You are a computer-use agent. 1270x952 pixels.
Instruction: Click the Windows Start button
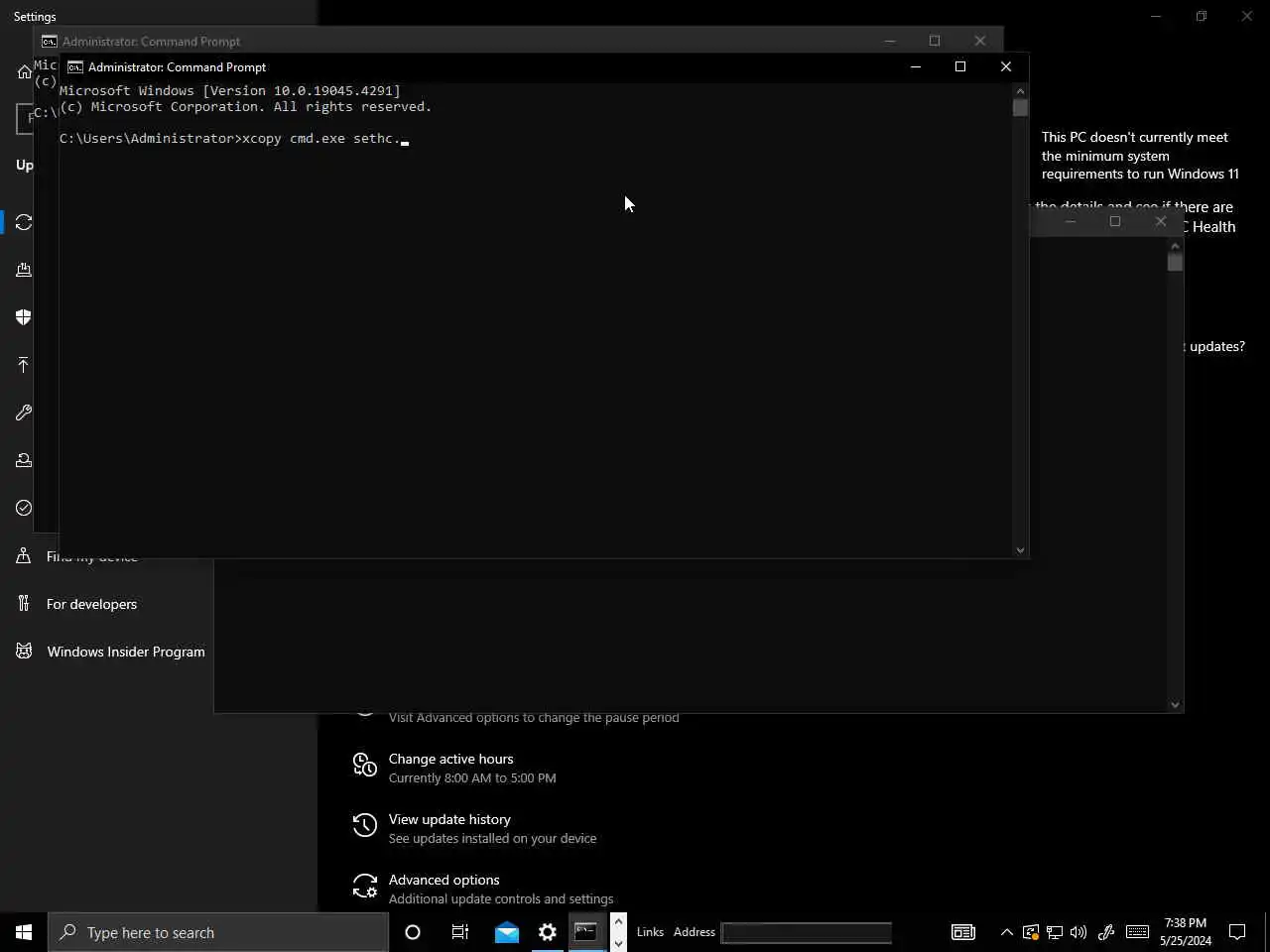click(24, 932)
